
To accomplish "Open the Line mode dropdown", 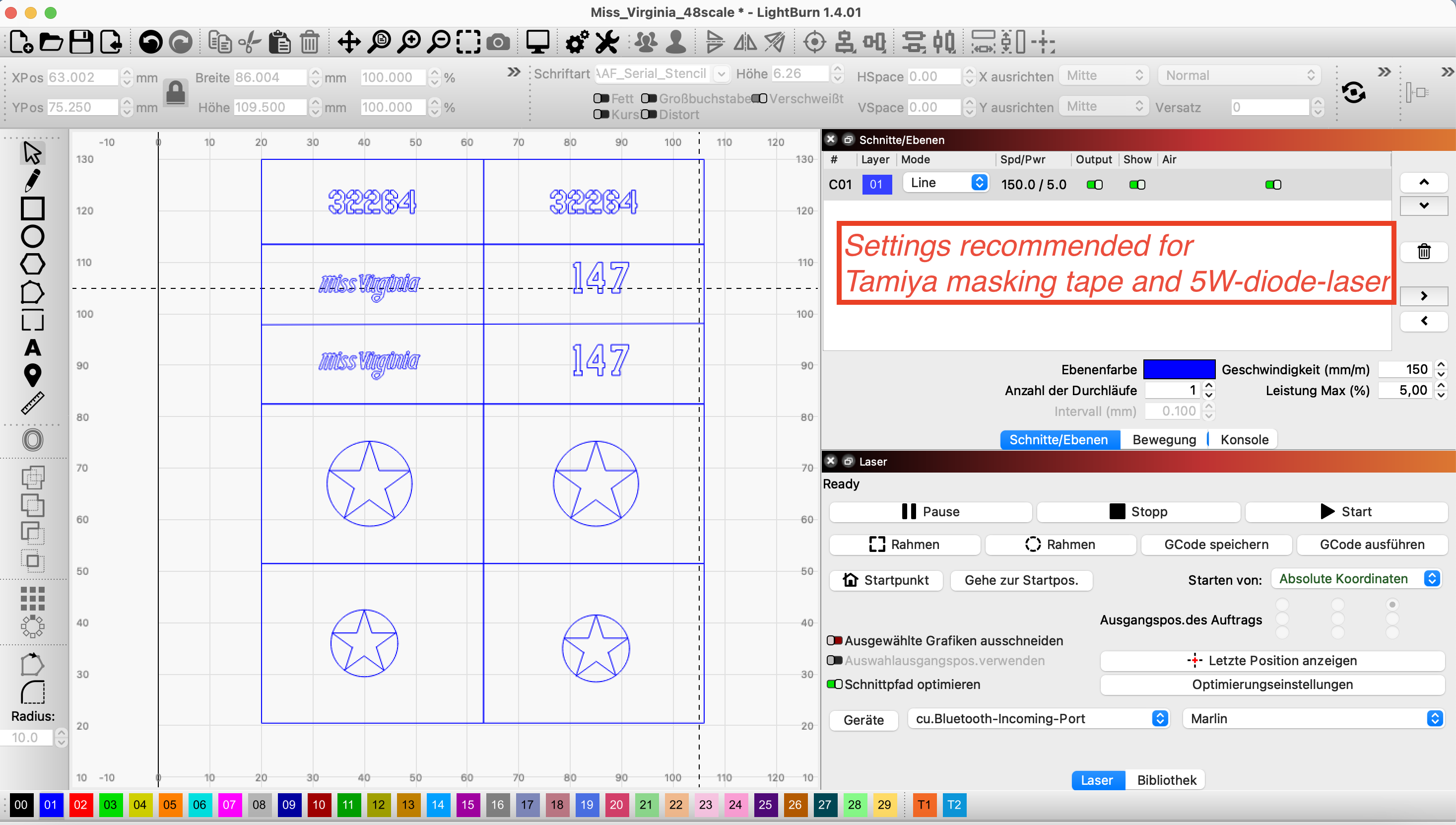I will click(946, 183).
